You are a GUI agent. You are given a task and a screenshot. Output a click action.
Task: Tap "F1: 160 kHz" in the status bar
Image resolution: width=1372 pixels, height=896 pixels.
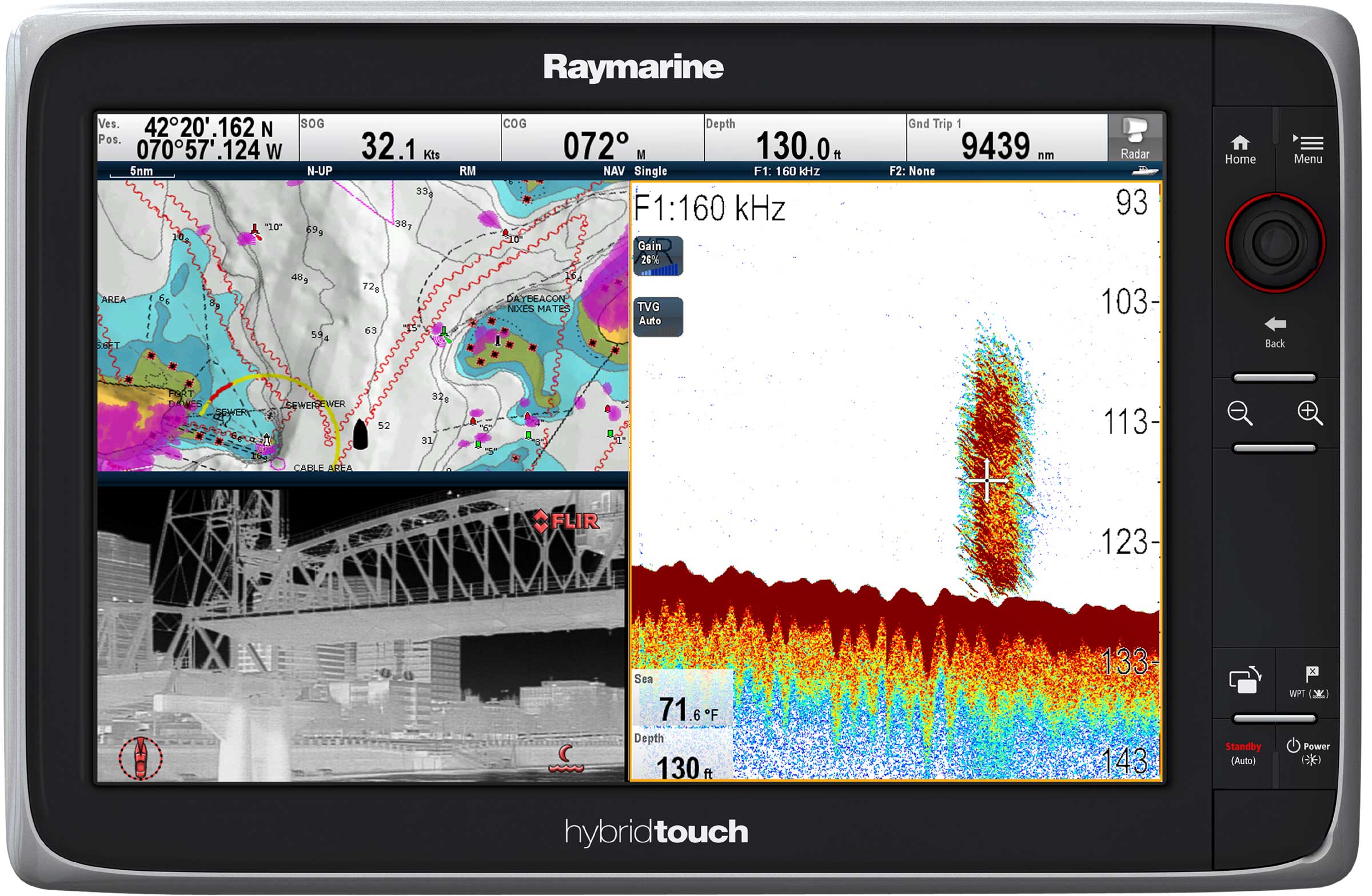coord(787,171)
